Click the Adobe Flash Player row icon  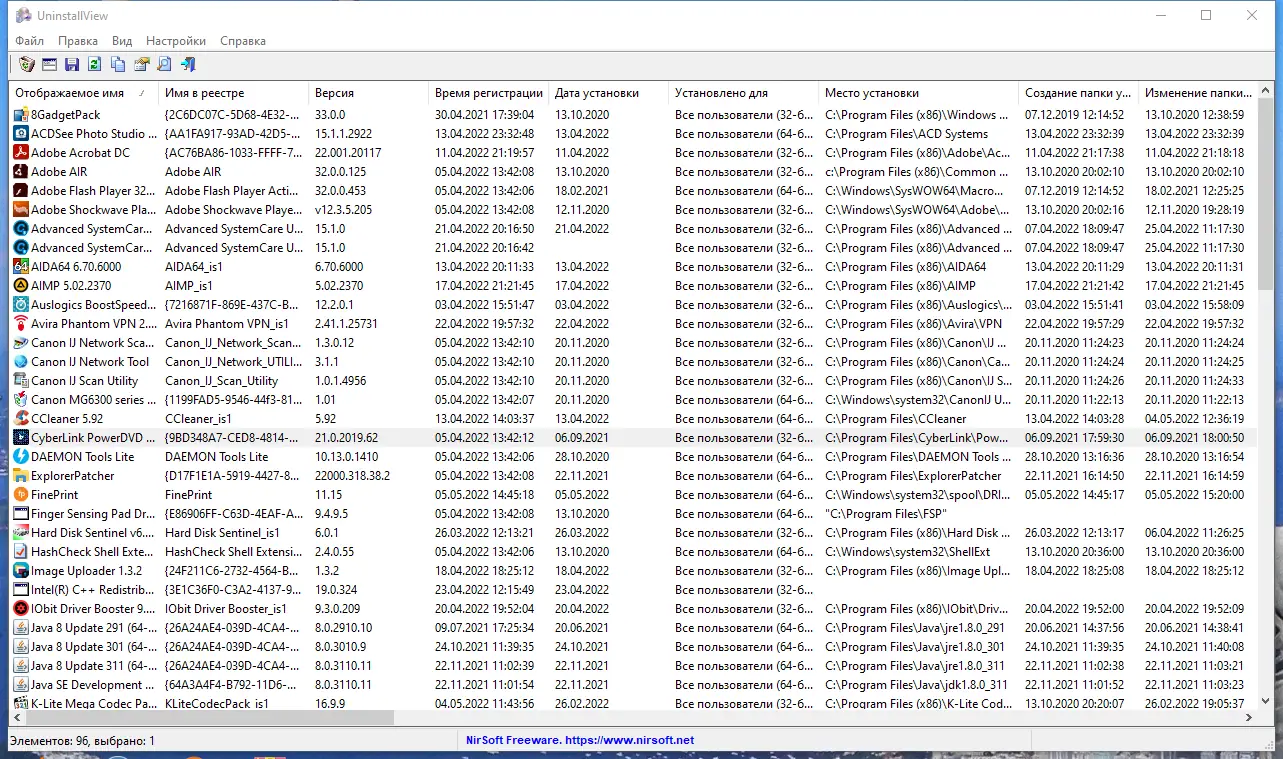coord(21,191)
